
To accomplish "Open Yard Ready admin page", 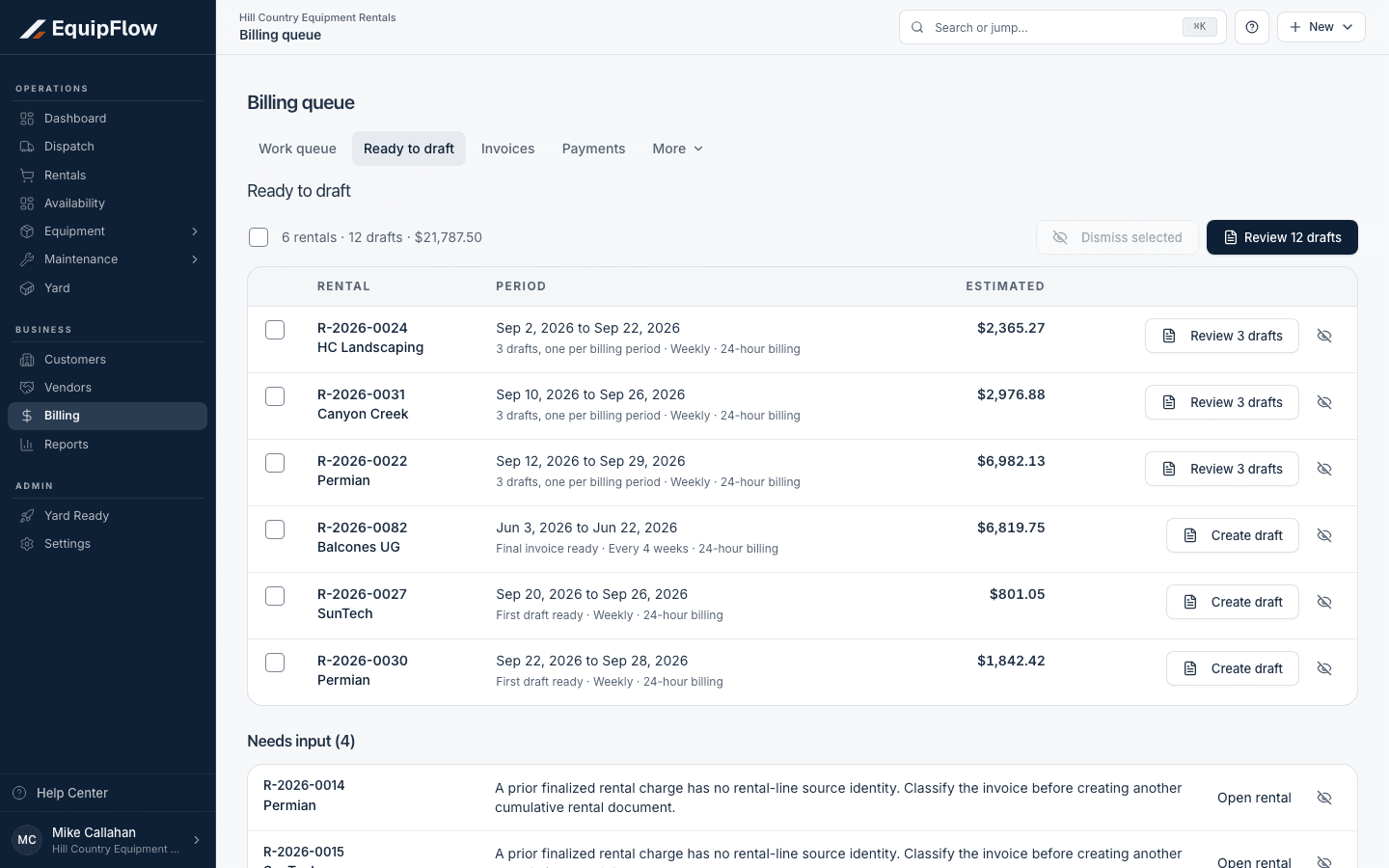I will [x=107, y=516].
